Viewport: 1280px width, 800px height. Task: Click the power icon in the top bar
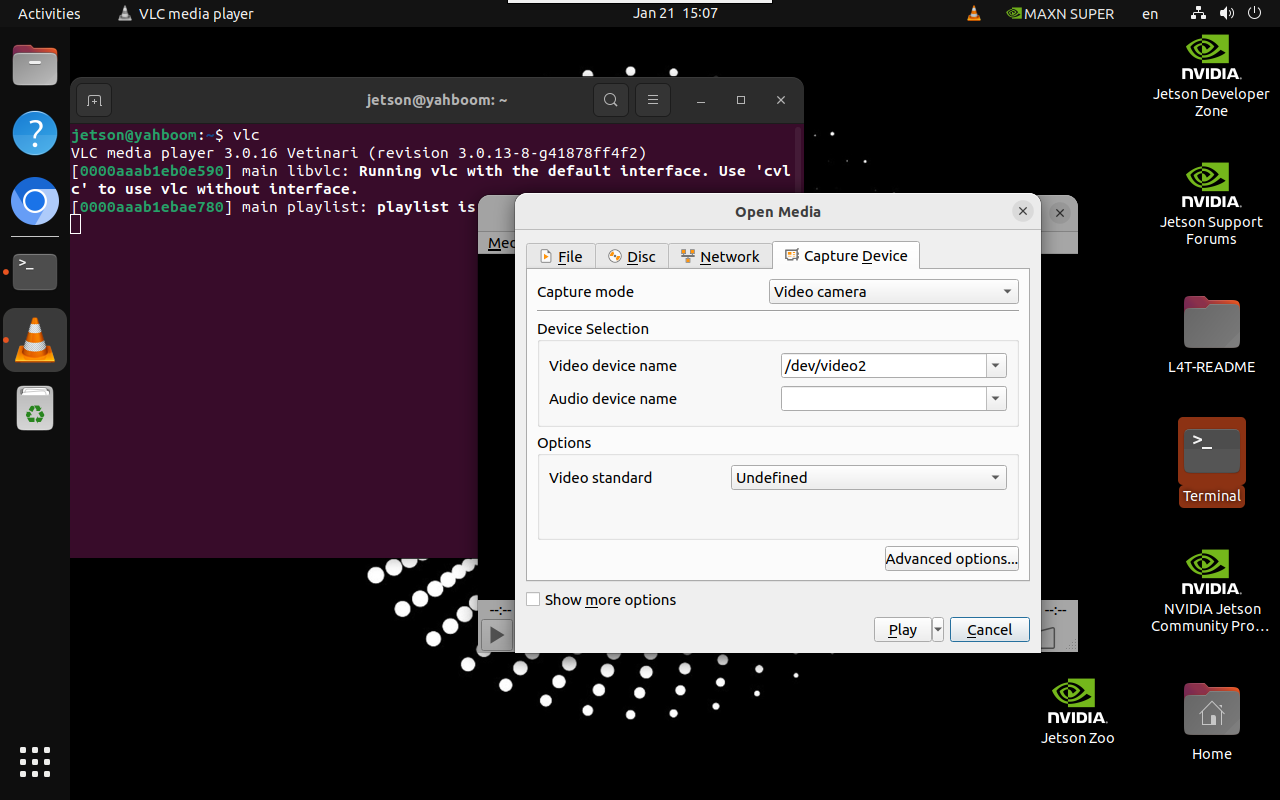coord(1255,14)
